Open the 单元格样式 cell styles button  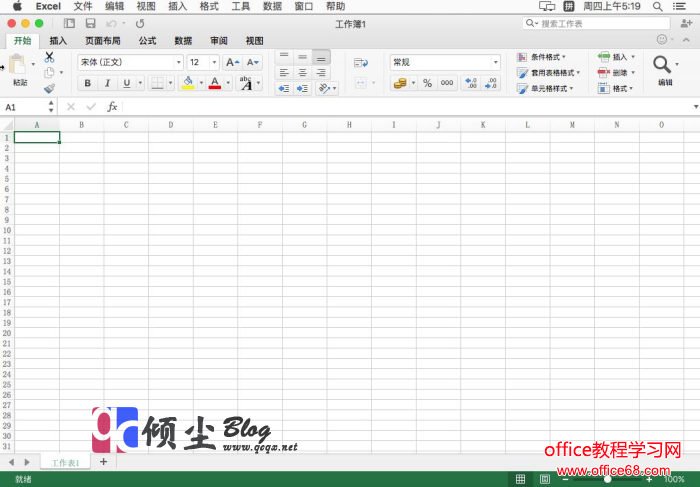pos(545,88)
